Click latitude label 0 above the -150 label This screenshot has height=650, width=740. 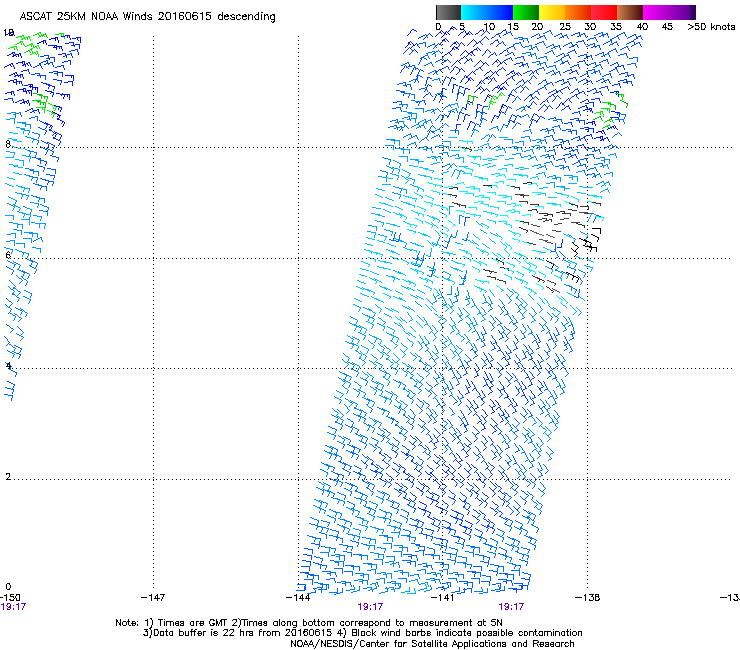tap(8, 587)
